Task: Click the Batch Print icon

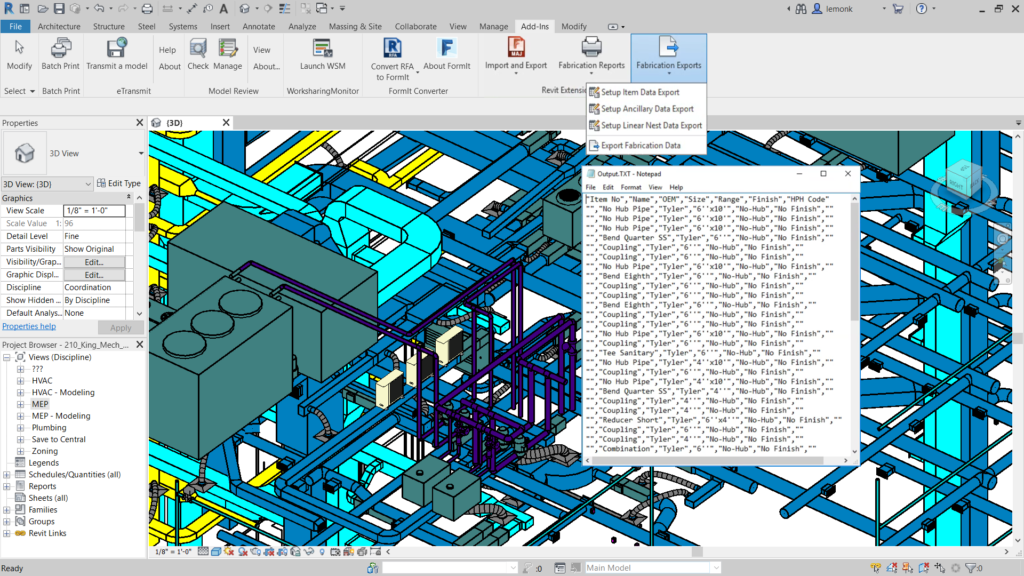Action: click(x=61, y=48)
